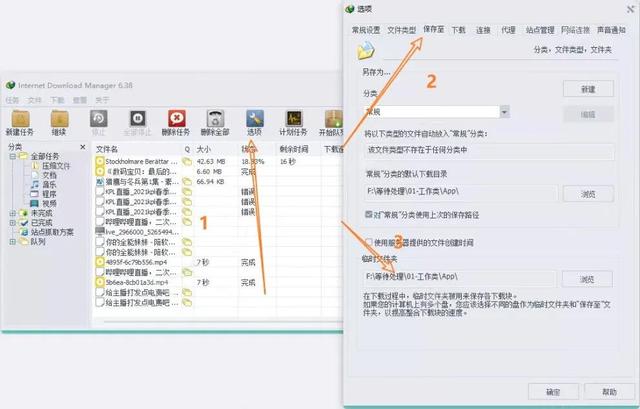The height and width of the screenshot is (409, 640).
Task: Open the 关于 menu in IDM
Action: (102, 100)
